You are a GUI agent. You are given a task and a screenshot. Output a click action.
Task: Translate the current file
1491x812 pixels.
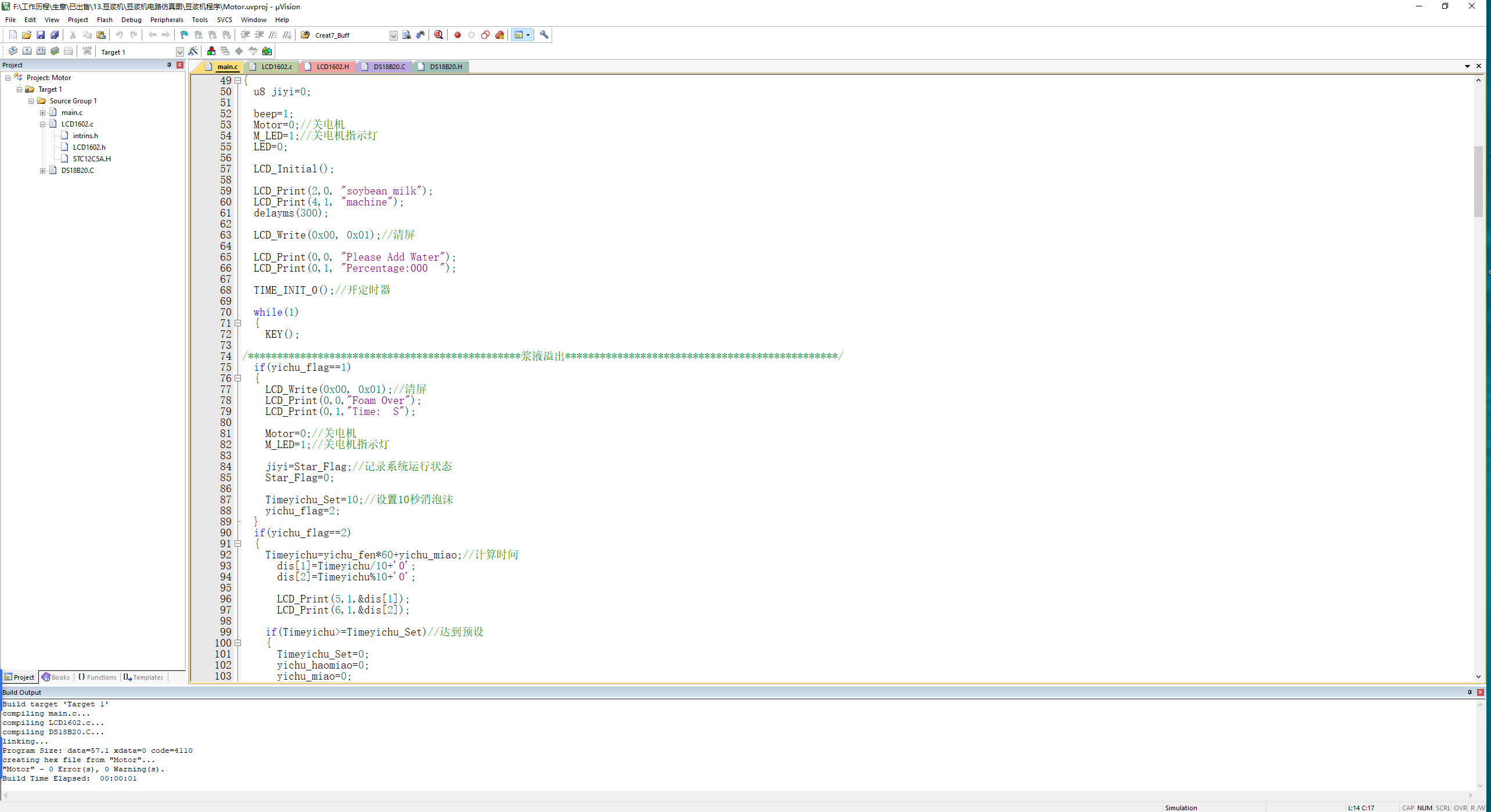[13, 51]
